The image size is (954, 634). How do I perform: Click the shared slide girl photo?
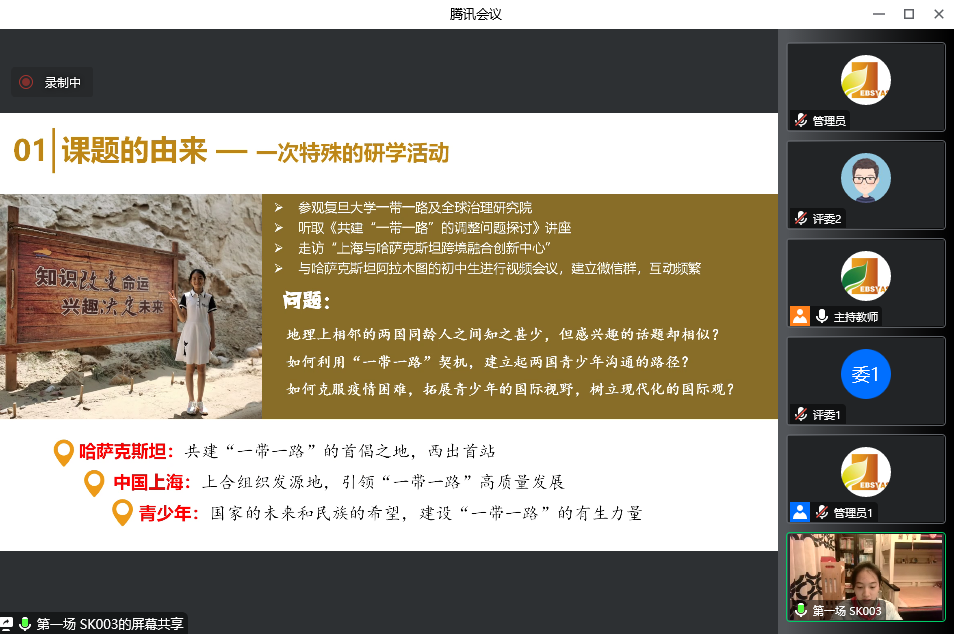(131, 306)
